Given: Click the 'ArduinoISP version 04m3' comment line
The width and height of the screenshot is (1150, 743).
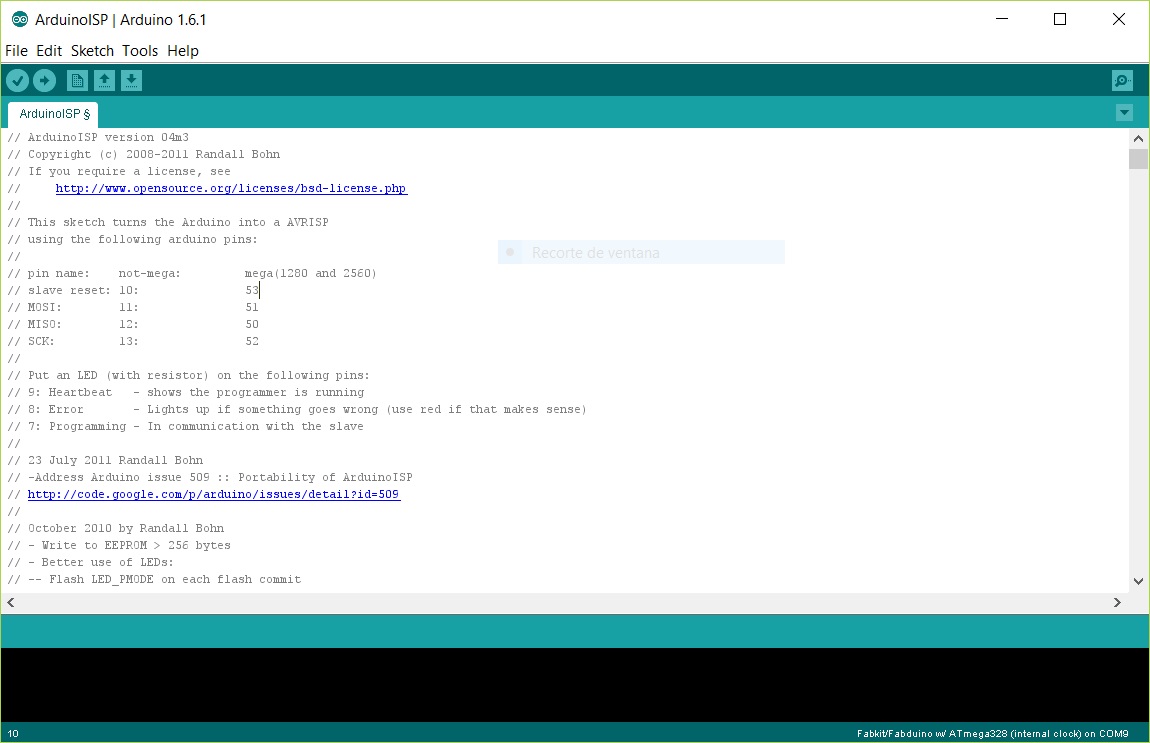Looking at the screenshot, I should [98, 137].
